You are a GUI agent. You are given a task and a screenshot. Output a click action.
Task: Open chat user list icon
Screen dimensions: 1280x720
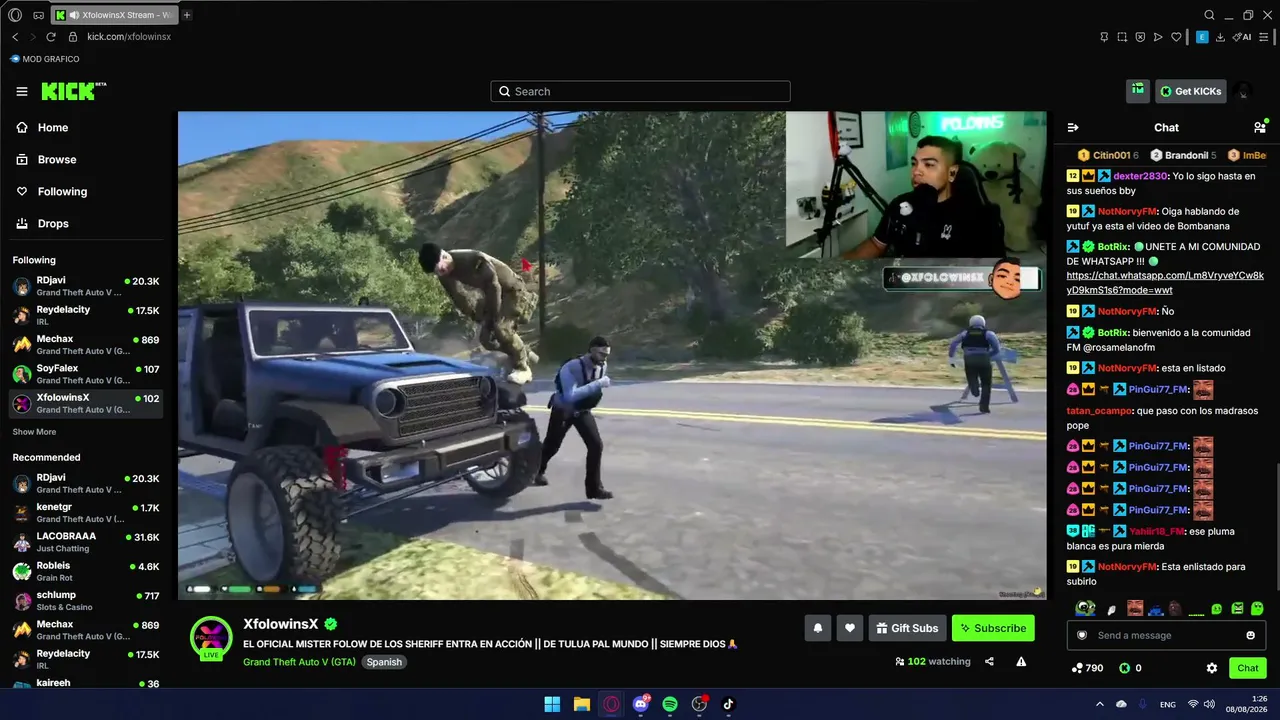click(x=1260, y=127)
